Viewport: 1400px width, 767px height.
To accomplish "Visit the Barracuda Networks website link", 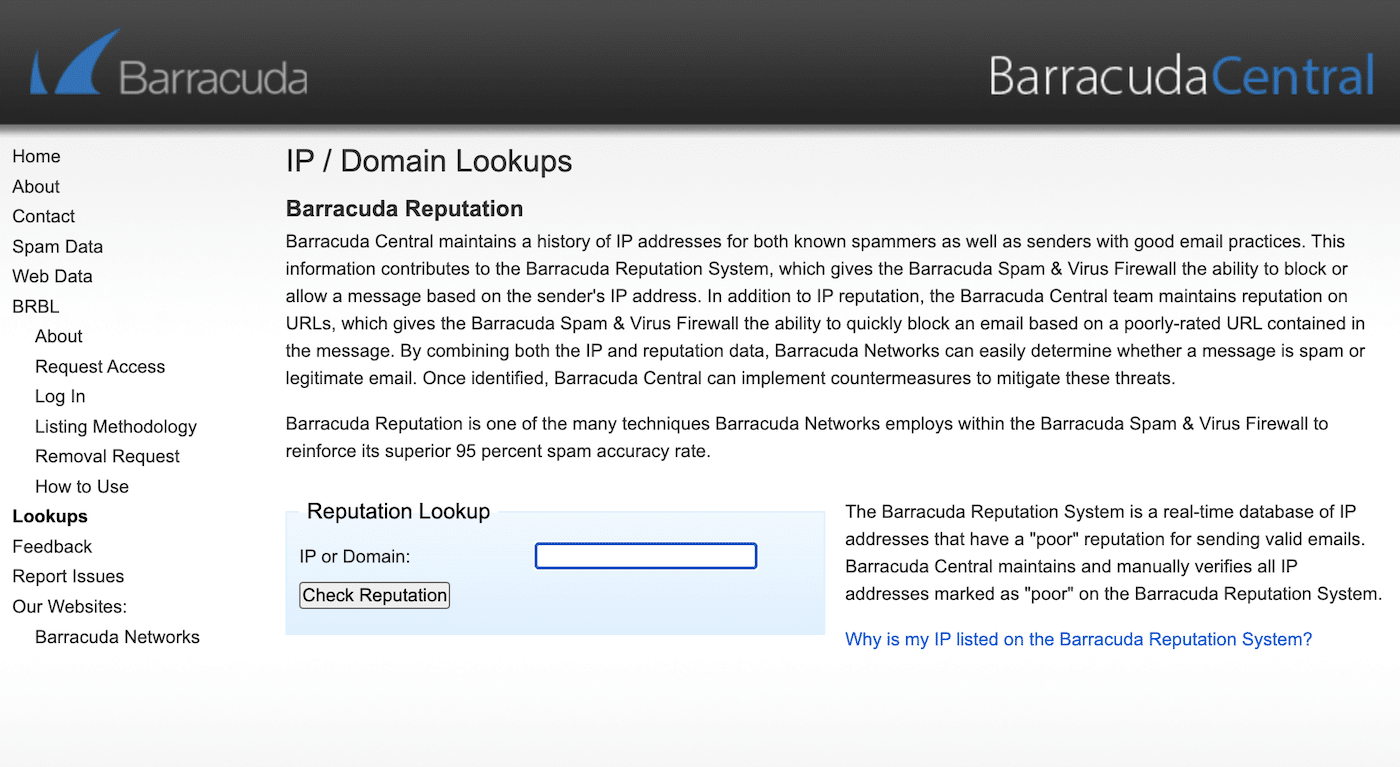I will click(117, 637).
